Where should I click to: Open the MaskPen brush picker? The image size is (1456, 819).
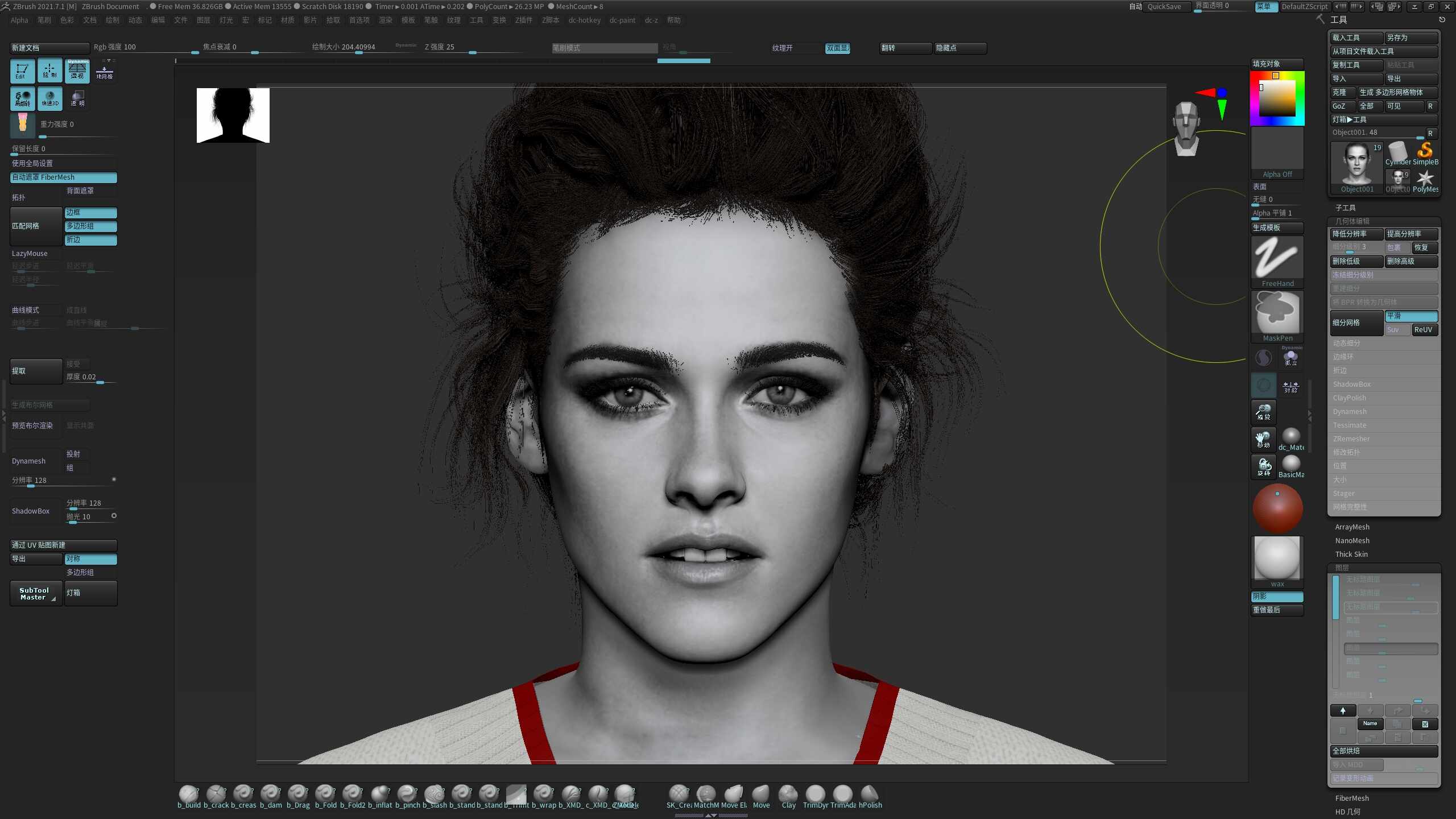[x=1277, y=316]
